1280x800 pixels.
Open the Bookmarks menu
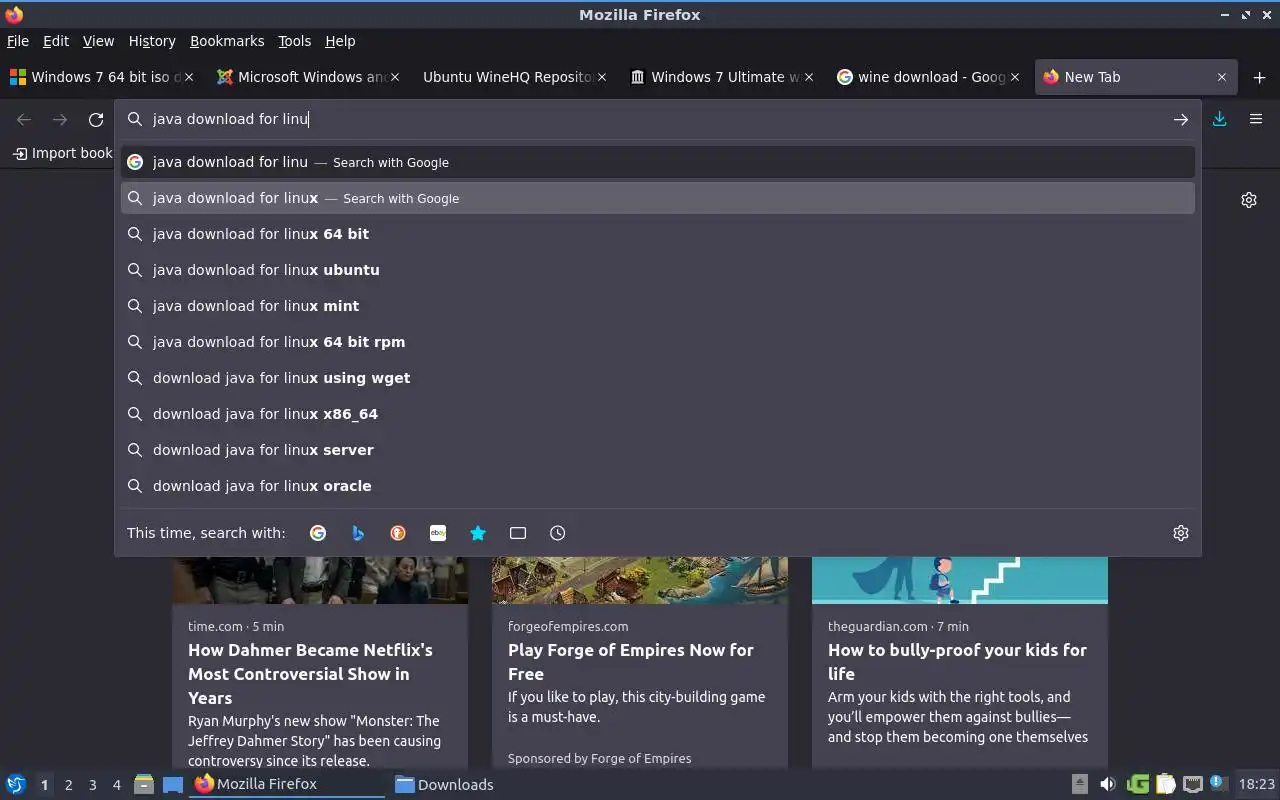(x=227, y=41)
